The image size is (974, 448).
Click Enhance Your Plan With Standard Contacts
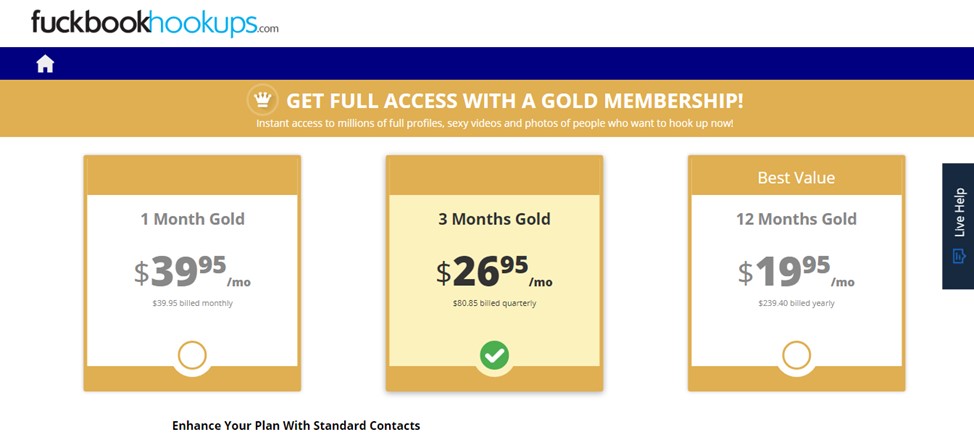[296, 426]
